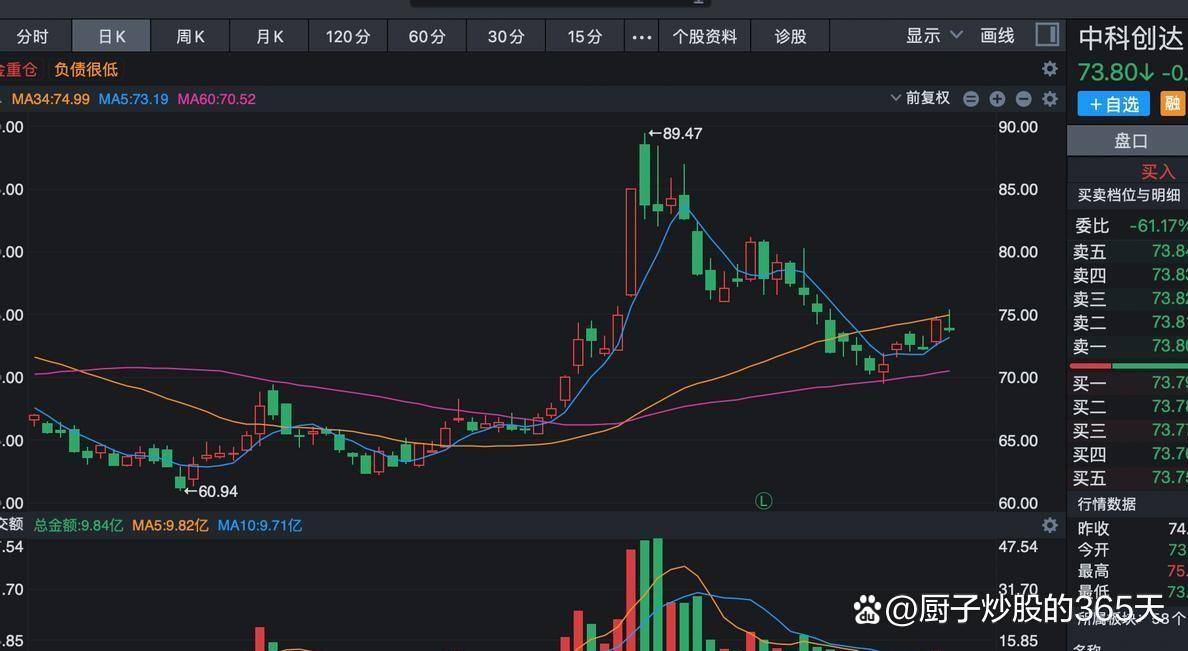Viewport: 1188px width, 651px height.
Task: Click the plus zoom icon beside 前复权
Action: [x=997, y=99]
